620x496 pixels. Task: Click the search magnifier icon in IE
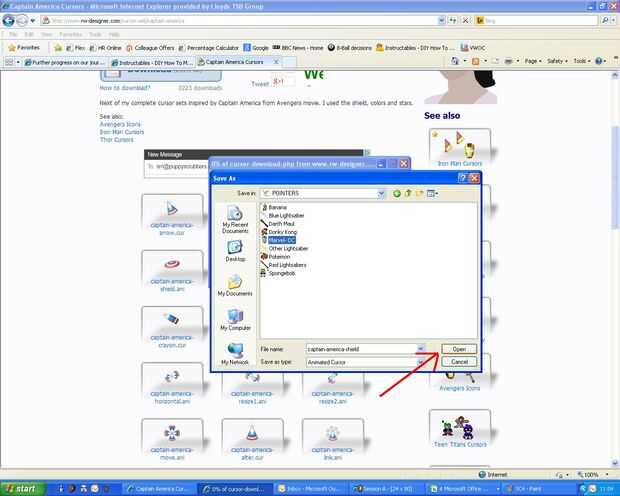click(605, 20)
